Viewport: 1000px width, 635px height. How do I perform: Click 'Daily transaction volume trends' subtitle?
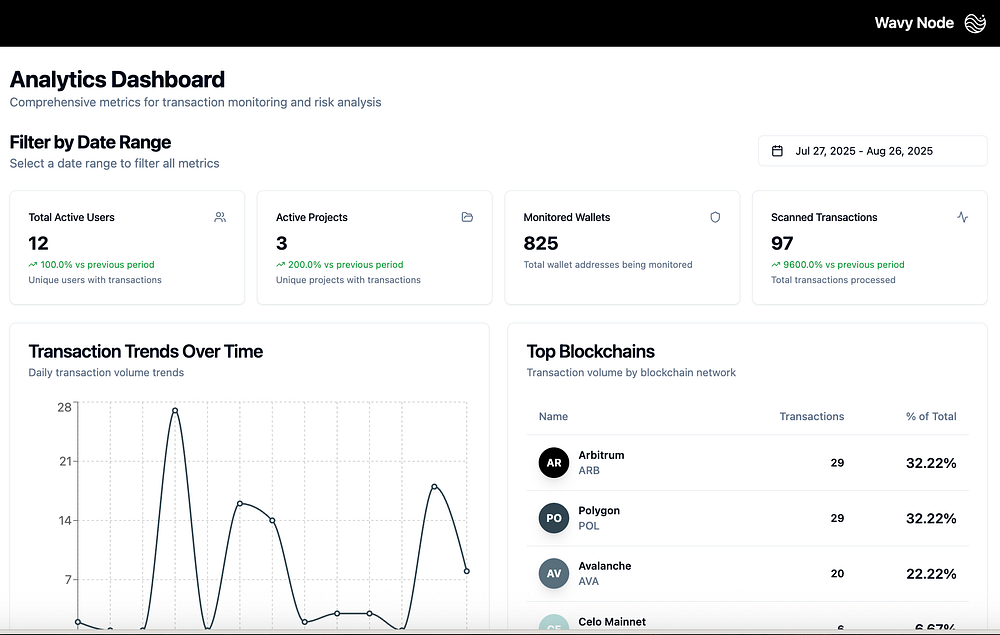pos(106,372)
